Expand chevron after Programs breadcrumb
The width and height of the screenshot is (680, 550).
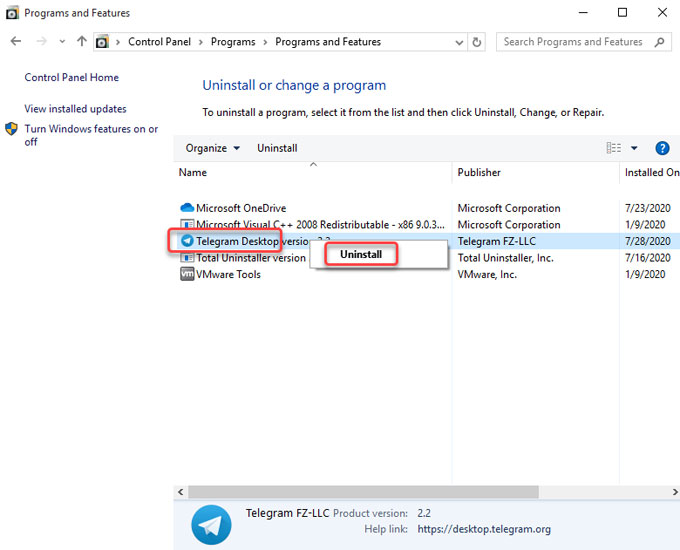pyautogui.click(x=265, y=42)
